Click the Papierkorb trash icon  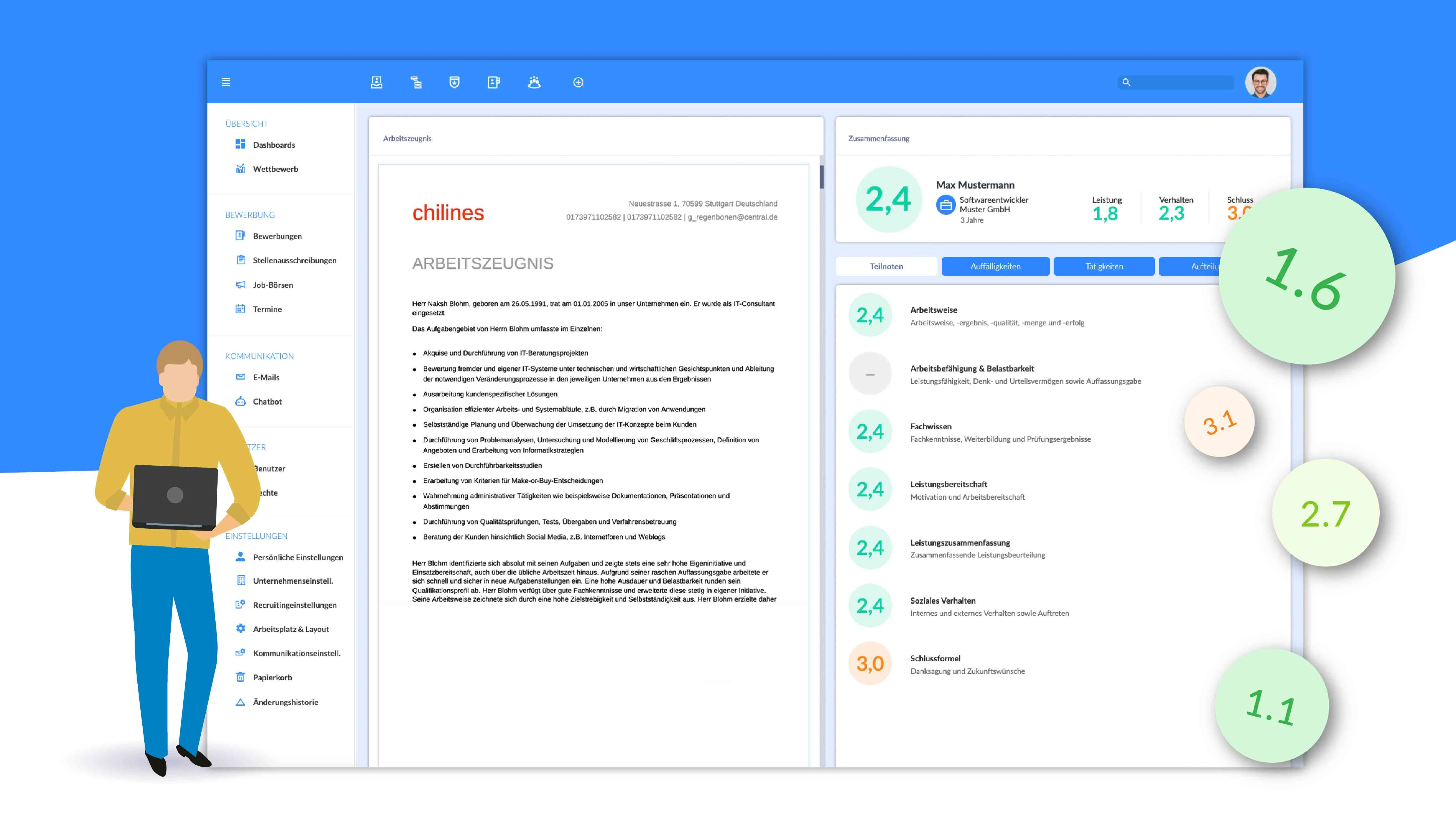click(240, 677)
